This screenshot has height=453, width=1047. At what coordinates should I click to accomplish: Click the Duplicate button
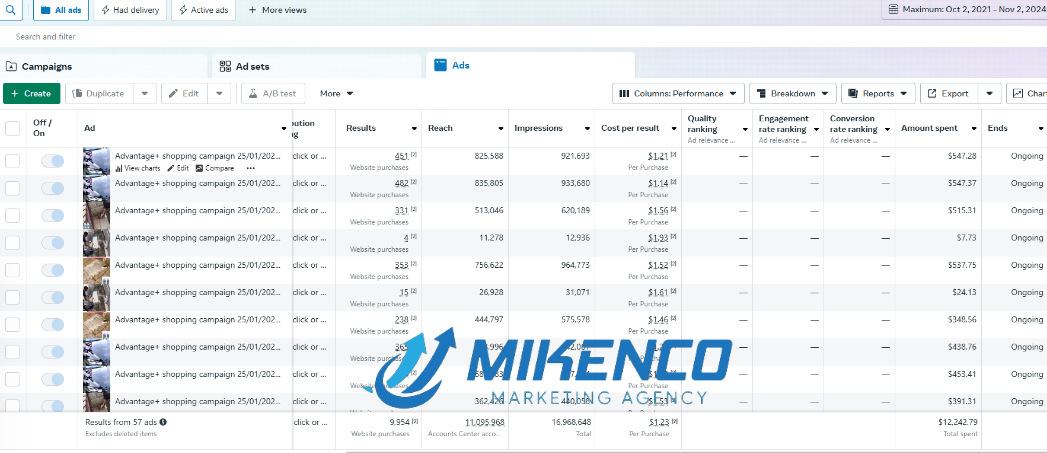[x=99, y=94]
